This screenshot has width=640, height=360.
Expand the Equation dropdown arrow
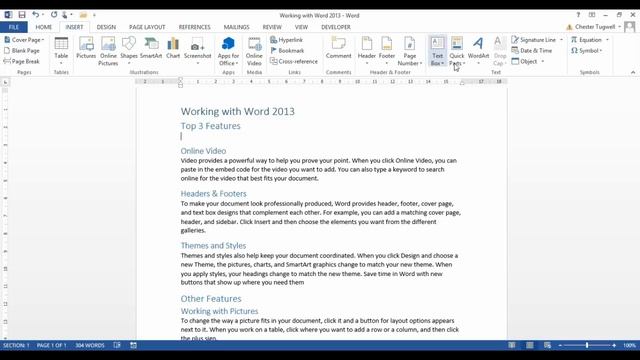tap(607, 40)
